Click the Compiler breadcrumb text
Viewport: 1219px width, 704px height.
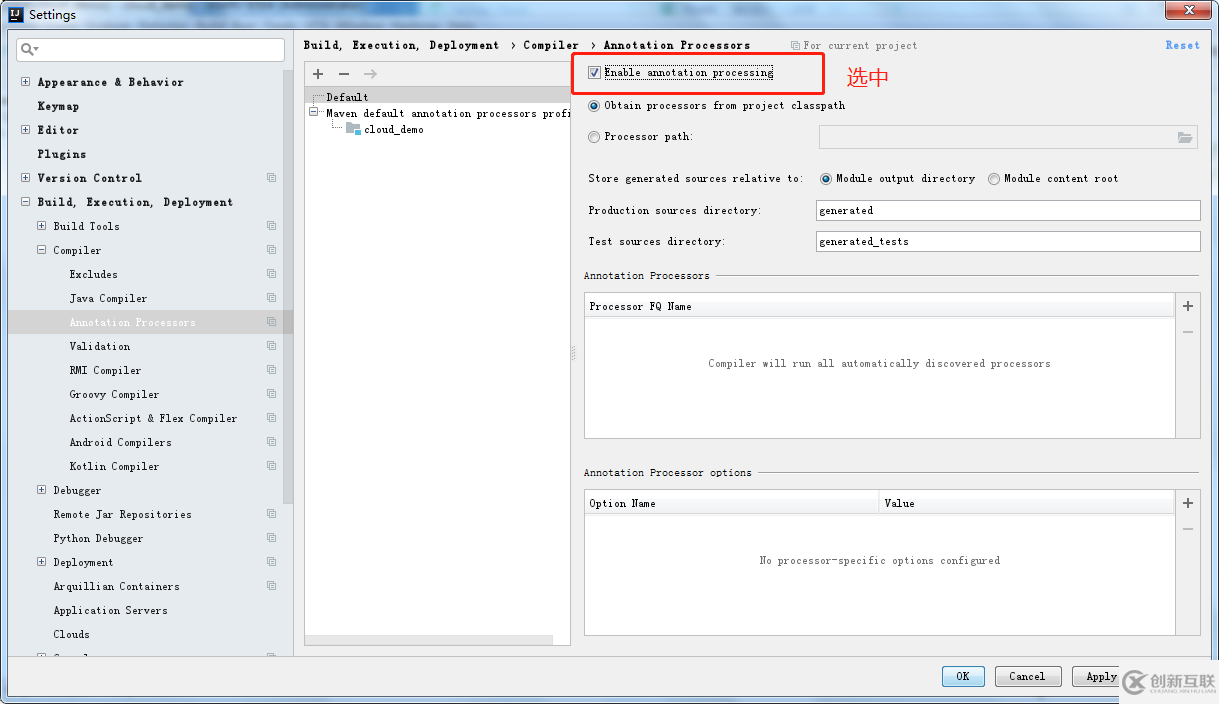[x=551, y=45]
